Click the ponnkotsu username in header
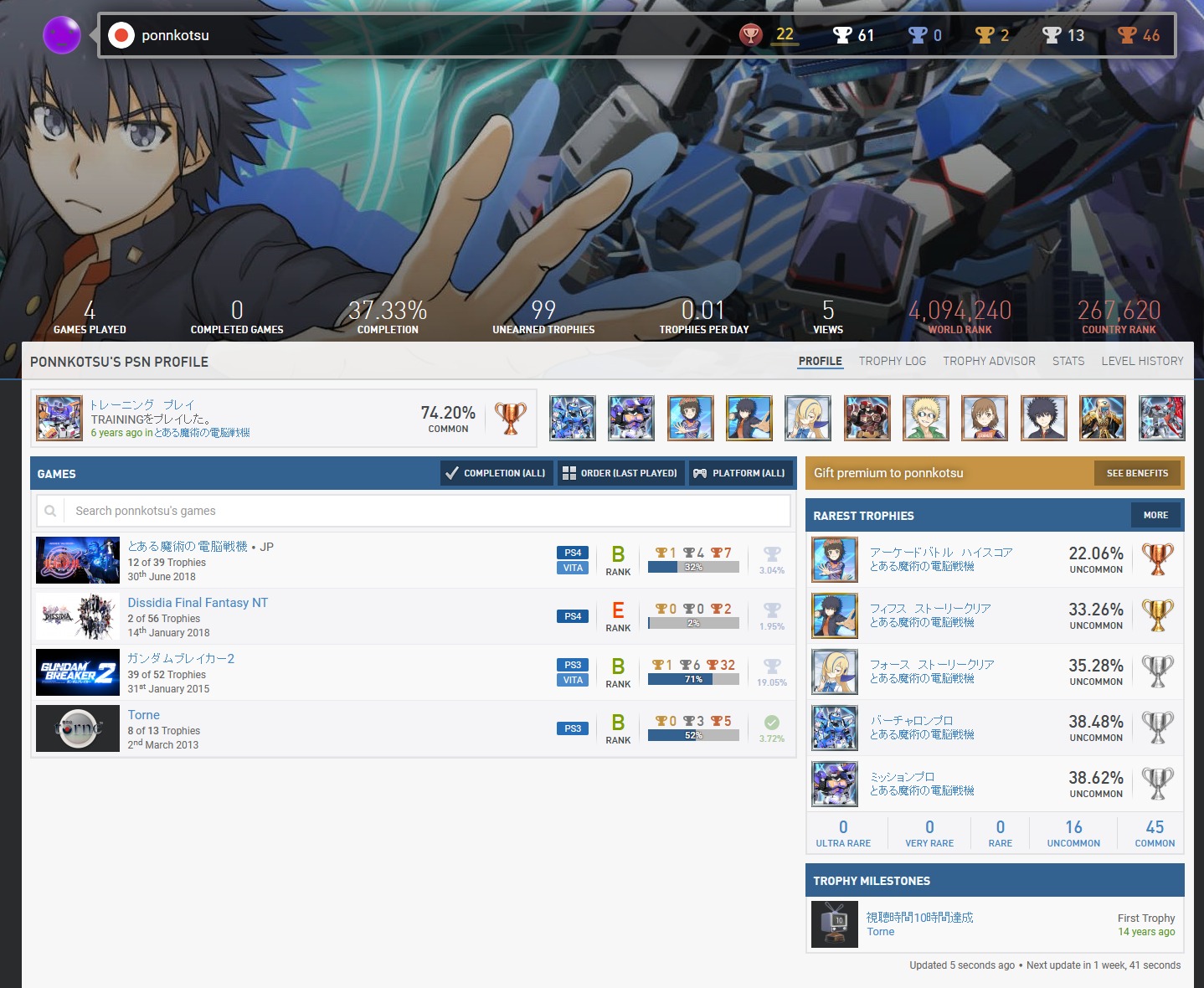Screen dimensions: 1204x988 point(175,35)
